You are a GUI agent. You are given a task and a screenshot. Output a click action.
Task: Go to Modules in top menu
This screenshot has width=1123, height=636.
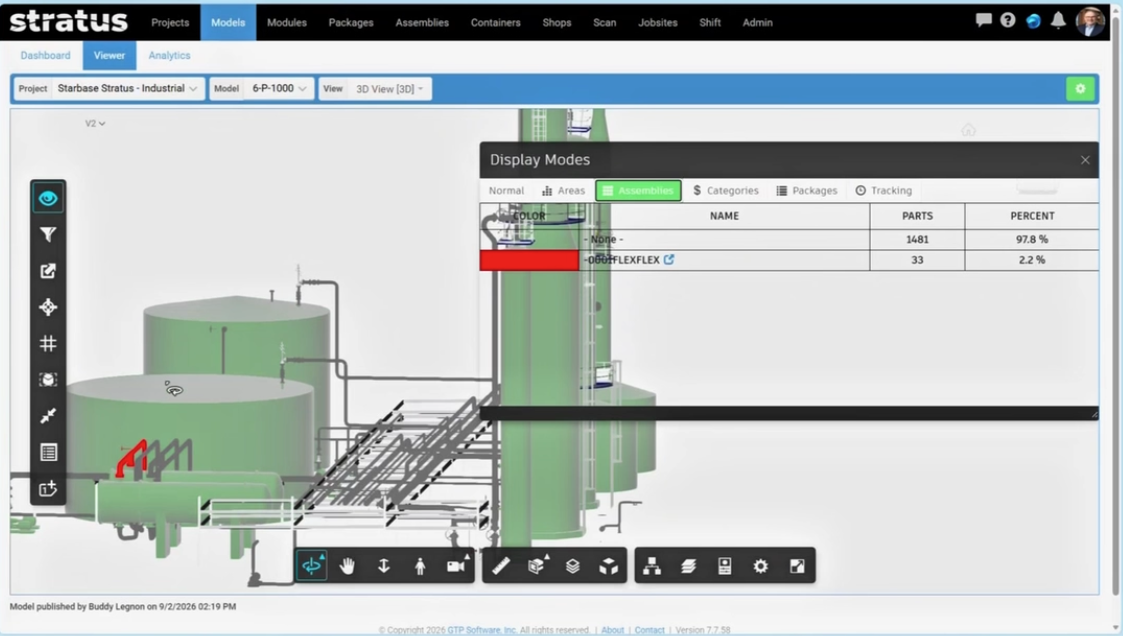(x=286, y=22)
